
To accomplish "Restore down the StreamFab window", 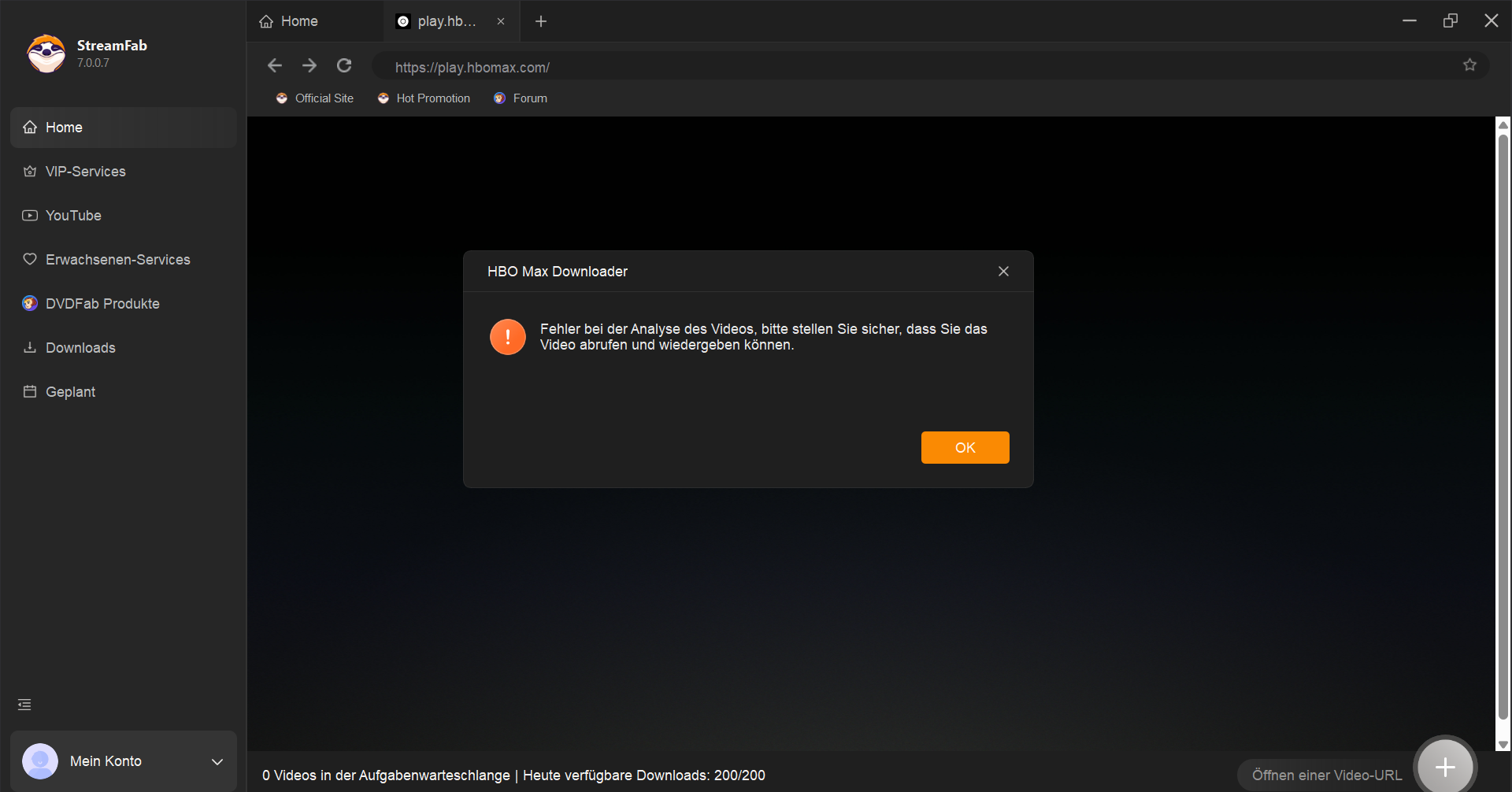I will [x=1451, y=20].
